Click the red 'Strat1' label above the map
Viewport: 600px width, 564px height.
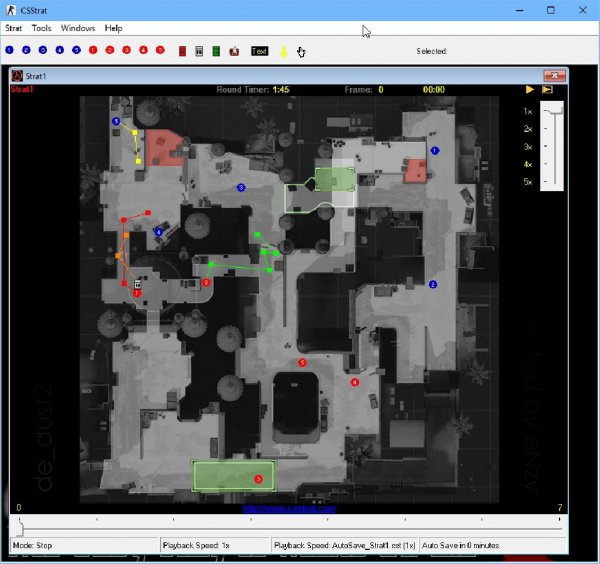[22, 89]
